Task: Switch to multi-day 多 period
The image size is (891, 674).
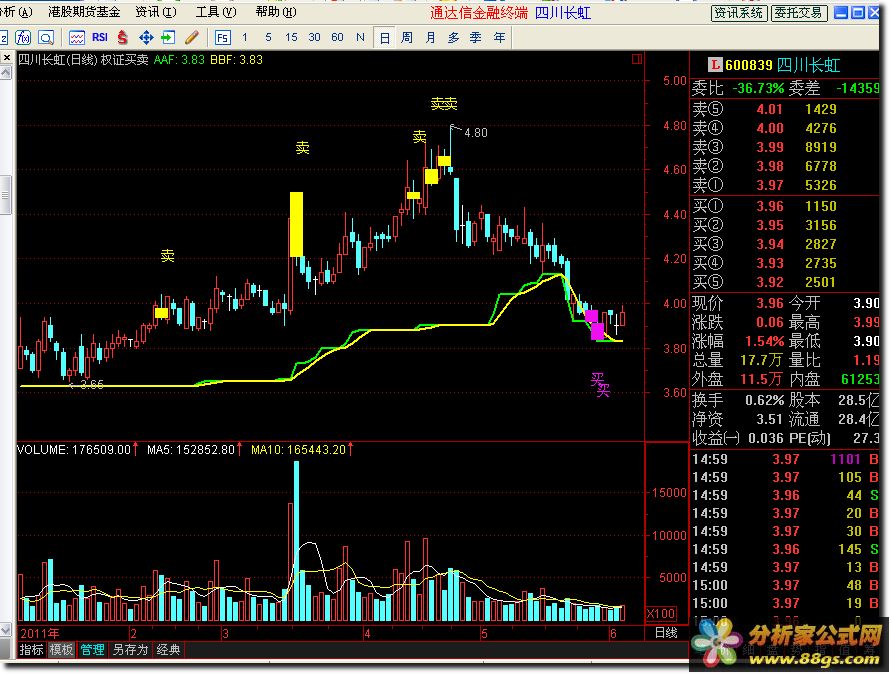Action: (453, 38)
